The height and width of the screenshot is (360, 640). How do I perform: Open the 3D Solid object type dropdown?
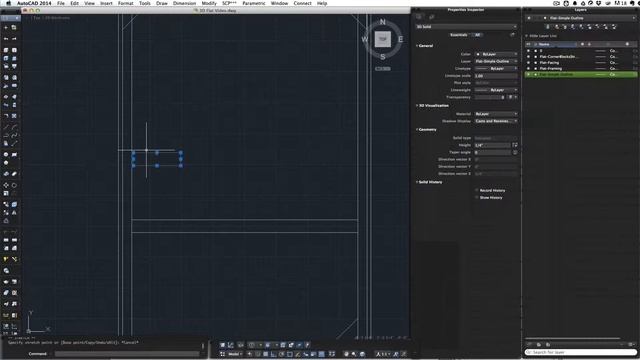point(466,27)
